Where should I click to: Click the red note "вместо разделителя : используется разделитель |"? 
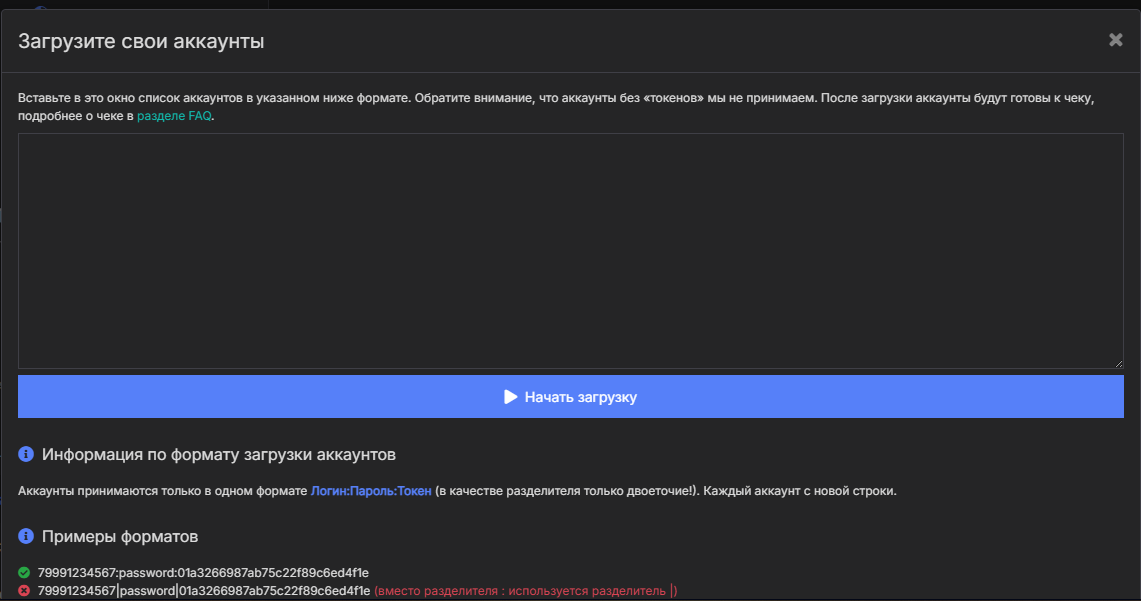525,591
